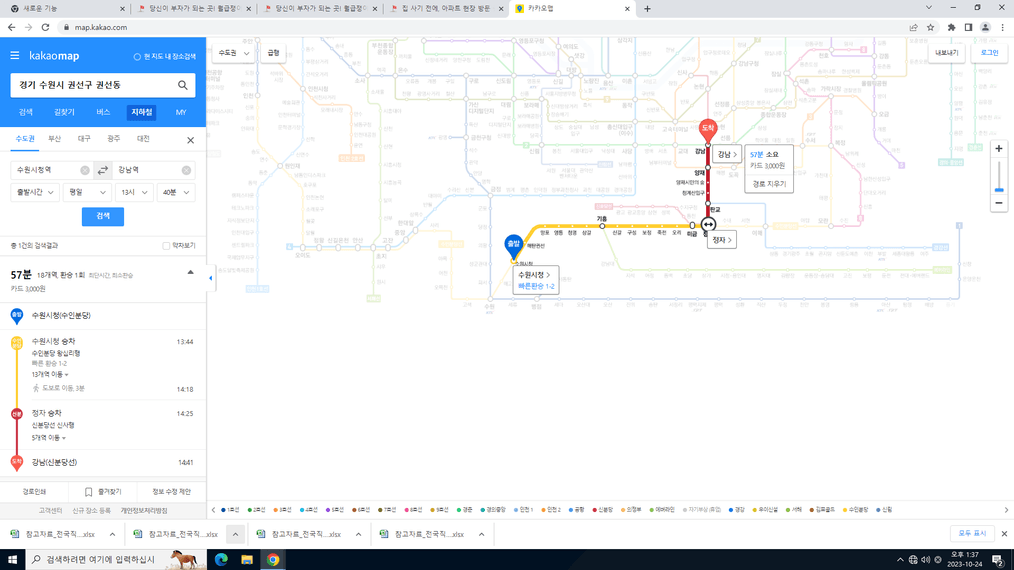Image resolution: width=1014 pixels, height=570 pixels.
Task: Open the Windows Start menu
Action: pyautogui.click(x=12, y=560)
